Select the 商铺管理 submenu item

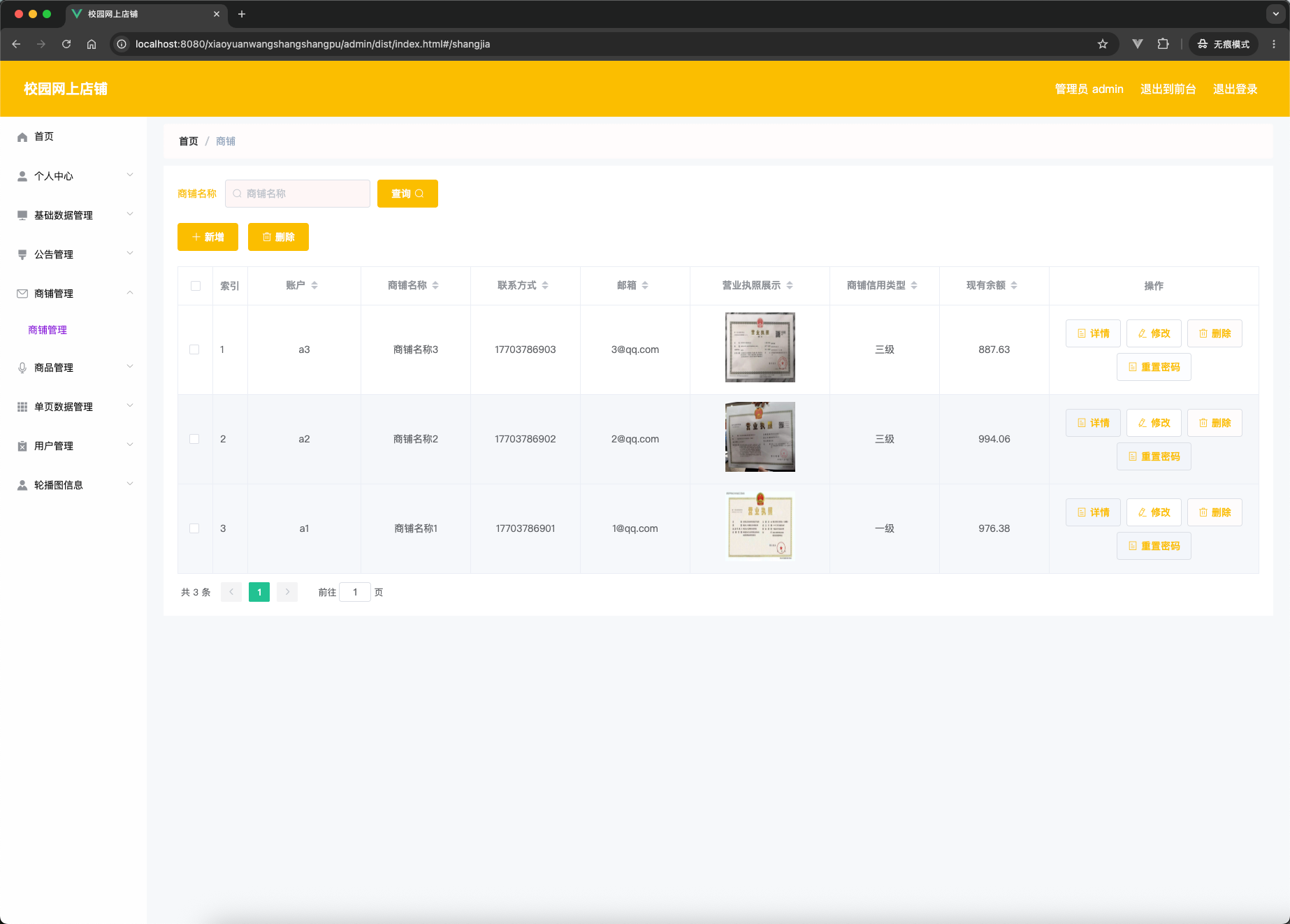point(48,330)
